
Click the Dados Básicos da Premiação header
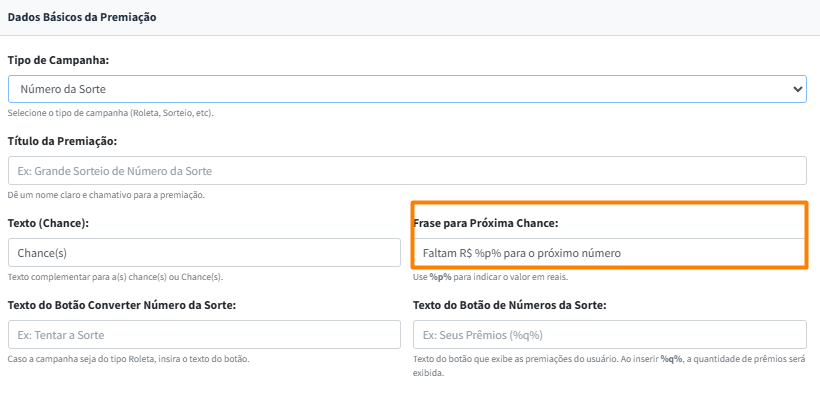click(x=82, y=17)
